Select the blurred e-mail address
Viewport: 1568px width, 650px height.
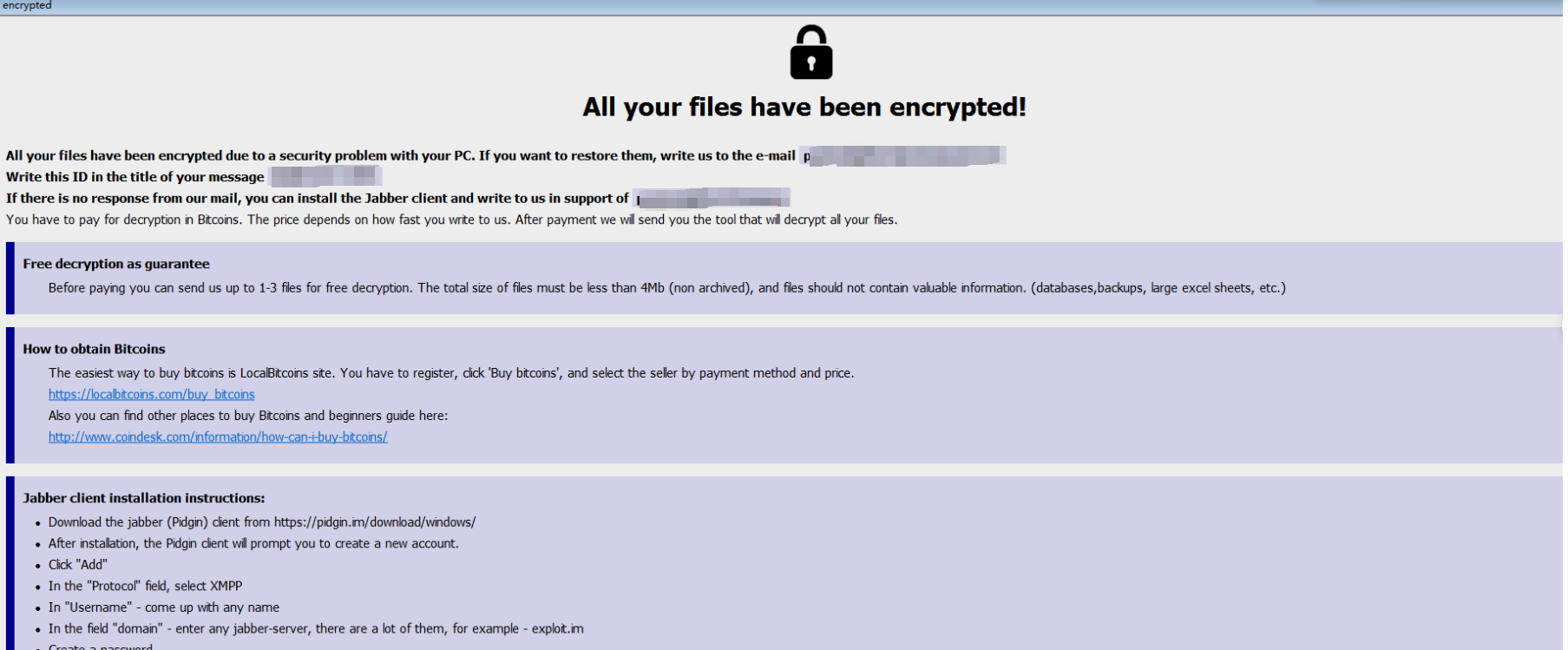(x=903, y=156)
